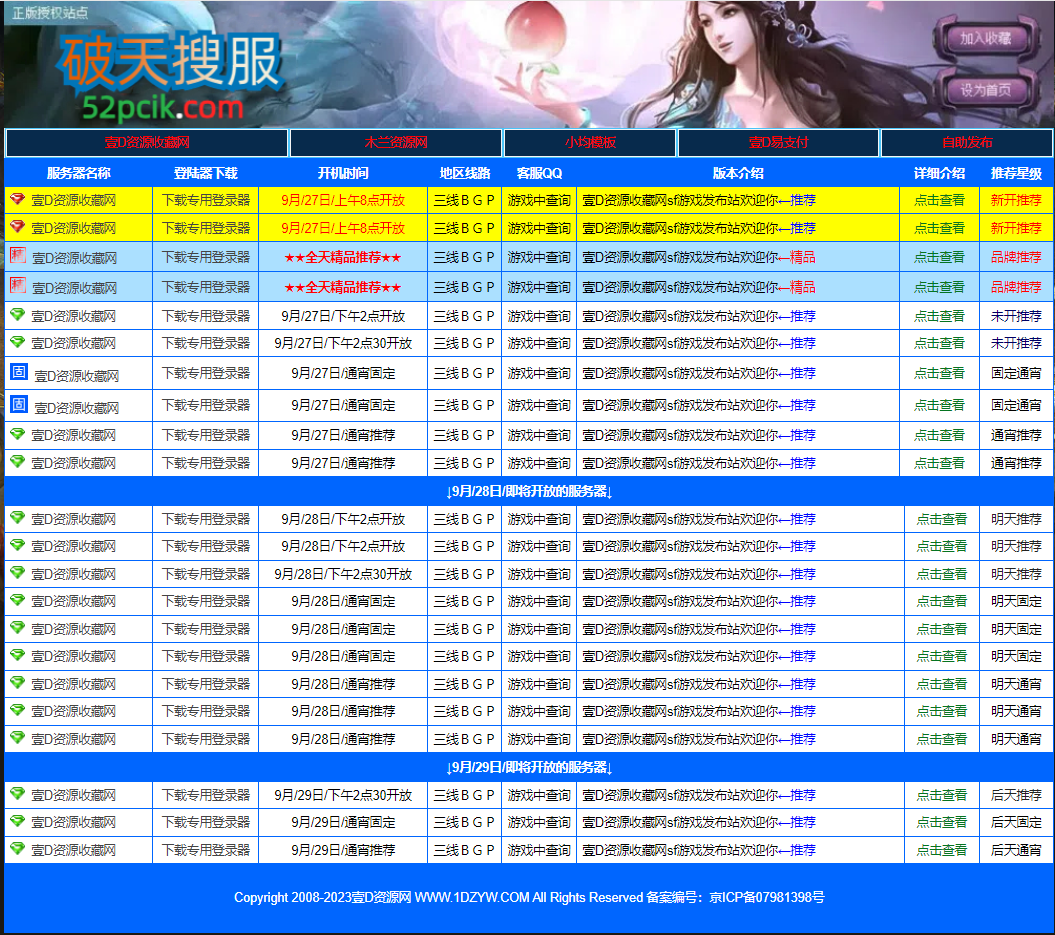Click the green gem icon in the 9月/29日/下午2点30开放 row
Image resolution: width=1055 pixels, height=935 pixels.
pos(17,794)
